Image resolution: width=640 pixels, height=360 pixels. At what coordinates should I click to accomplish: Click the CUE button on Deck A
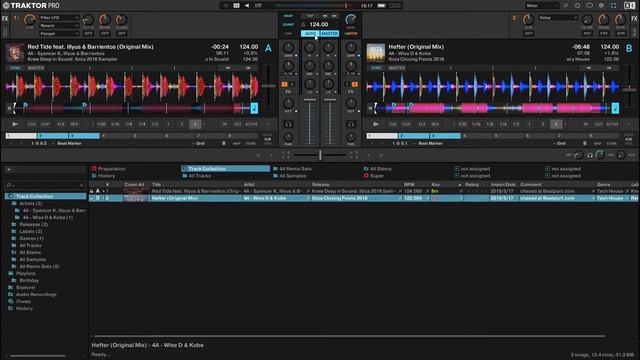click(x=32, y=124)
